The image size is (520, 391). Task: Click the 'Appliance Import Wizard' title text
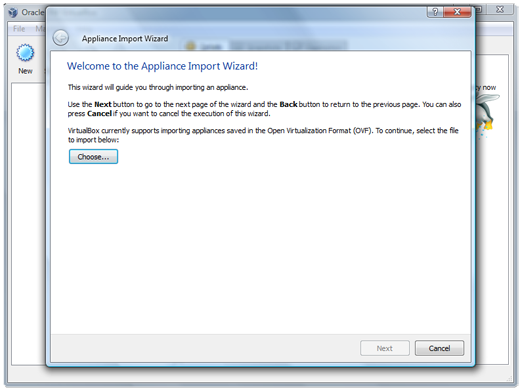(125, 39)
